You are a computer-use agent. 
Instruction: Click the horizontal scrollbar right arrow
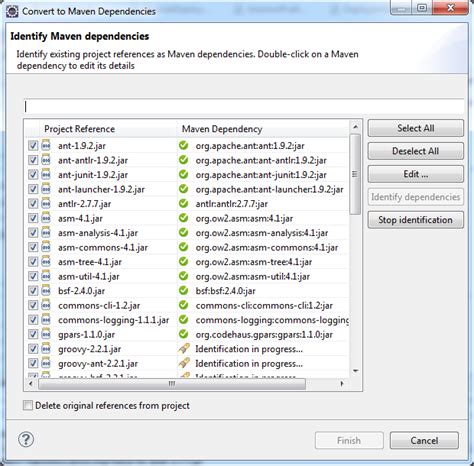coord(342,384)
